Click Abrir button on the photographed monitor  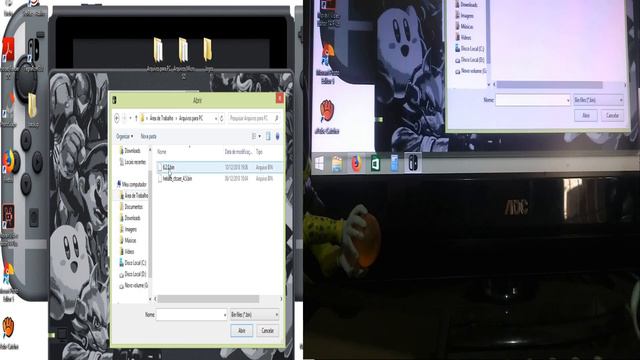point(586,116)
